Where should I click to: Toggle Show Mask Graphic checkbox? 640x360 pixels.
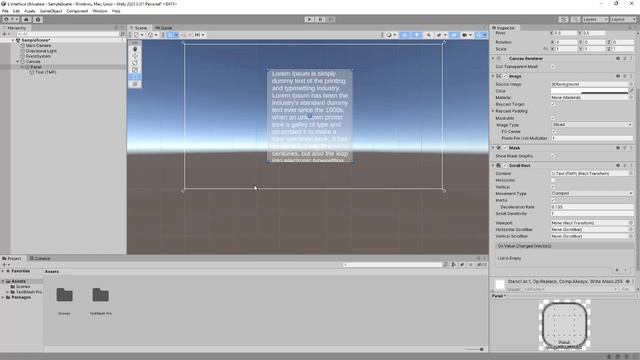coord(553,156)
